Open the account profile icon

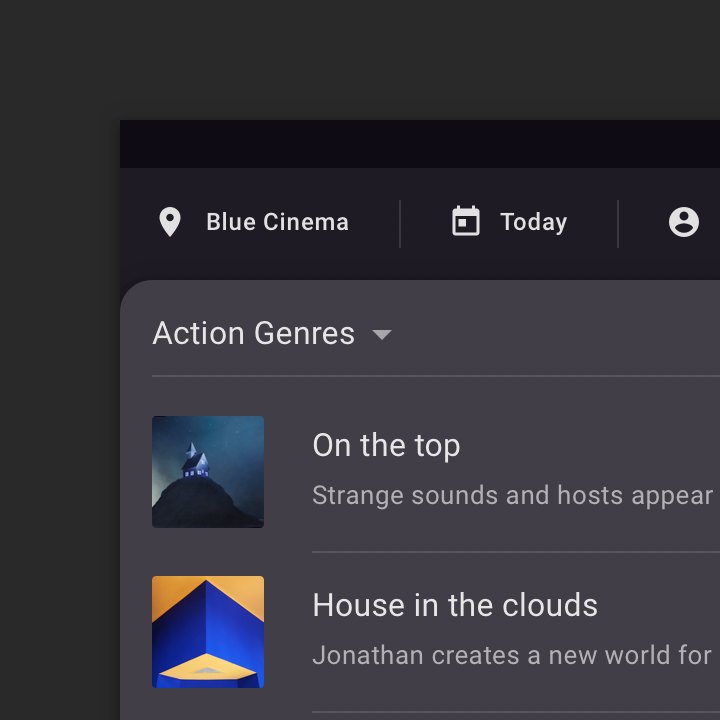pyautogui.click(x=684, y=222)
